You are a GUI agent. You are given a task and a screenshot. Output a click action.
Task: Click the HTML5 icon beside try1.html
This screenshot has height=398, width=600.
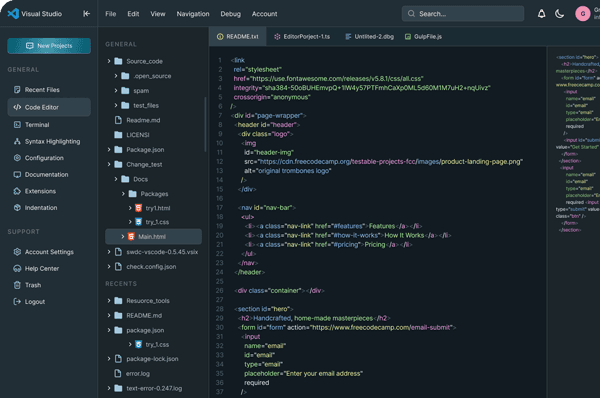(x=139, y=208)
